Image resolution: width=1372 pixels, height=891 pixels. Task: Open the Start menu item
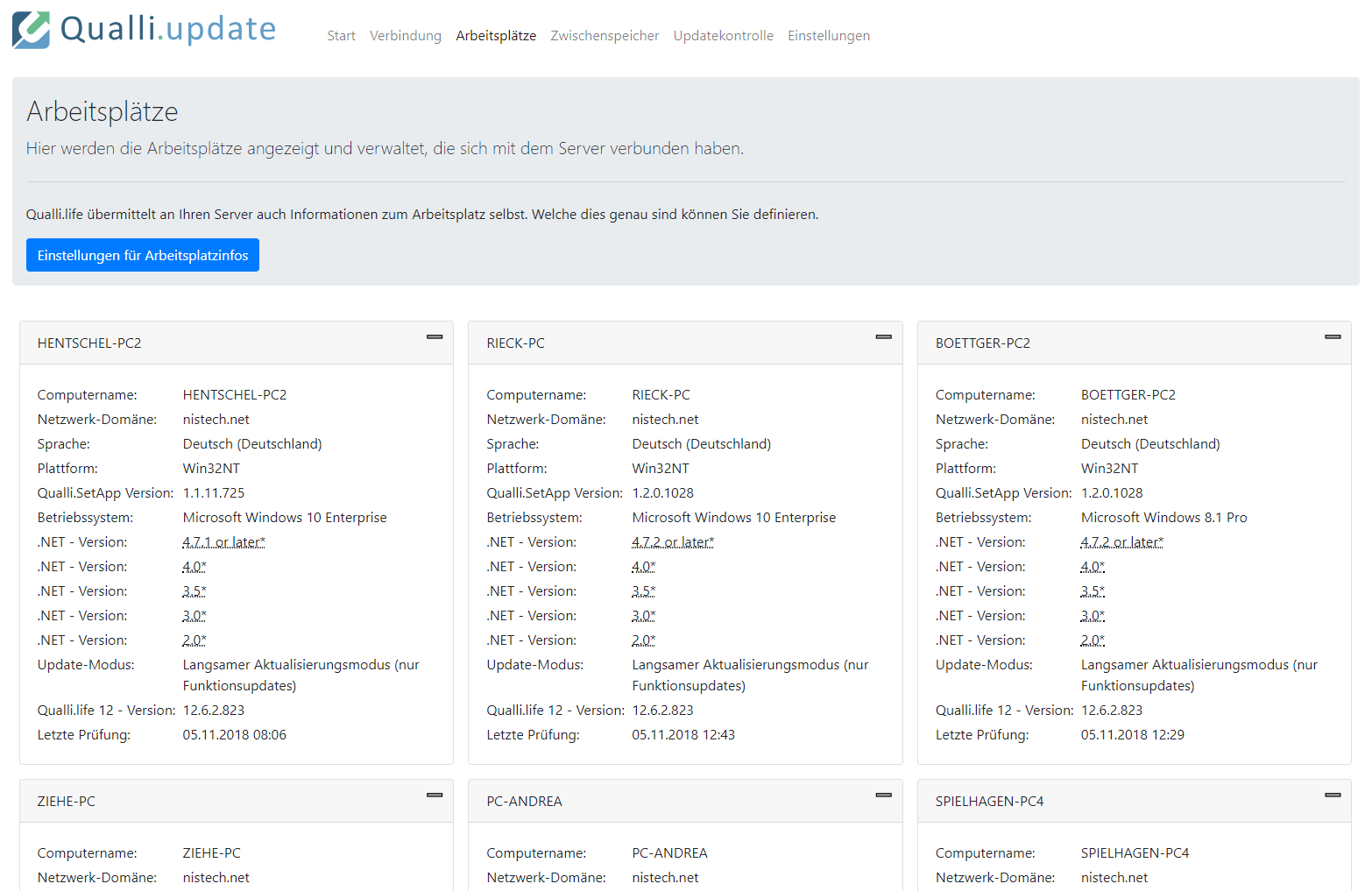[x=341, y=36]
